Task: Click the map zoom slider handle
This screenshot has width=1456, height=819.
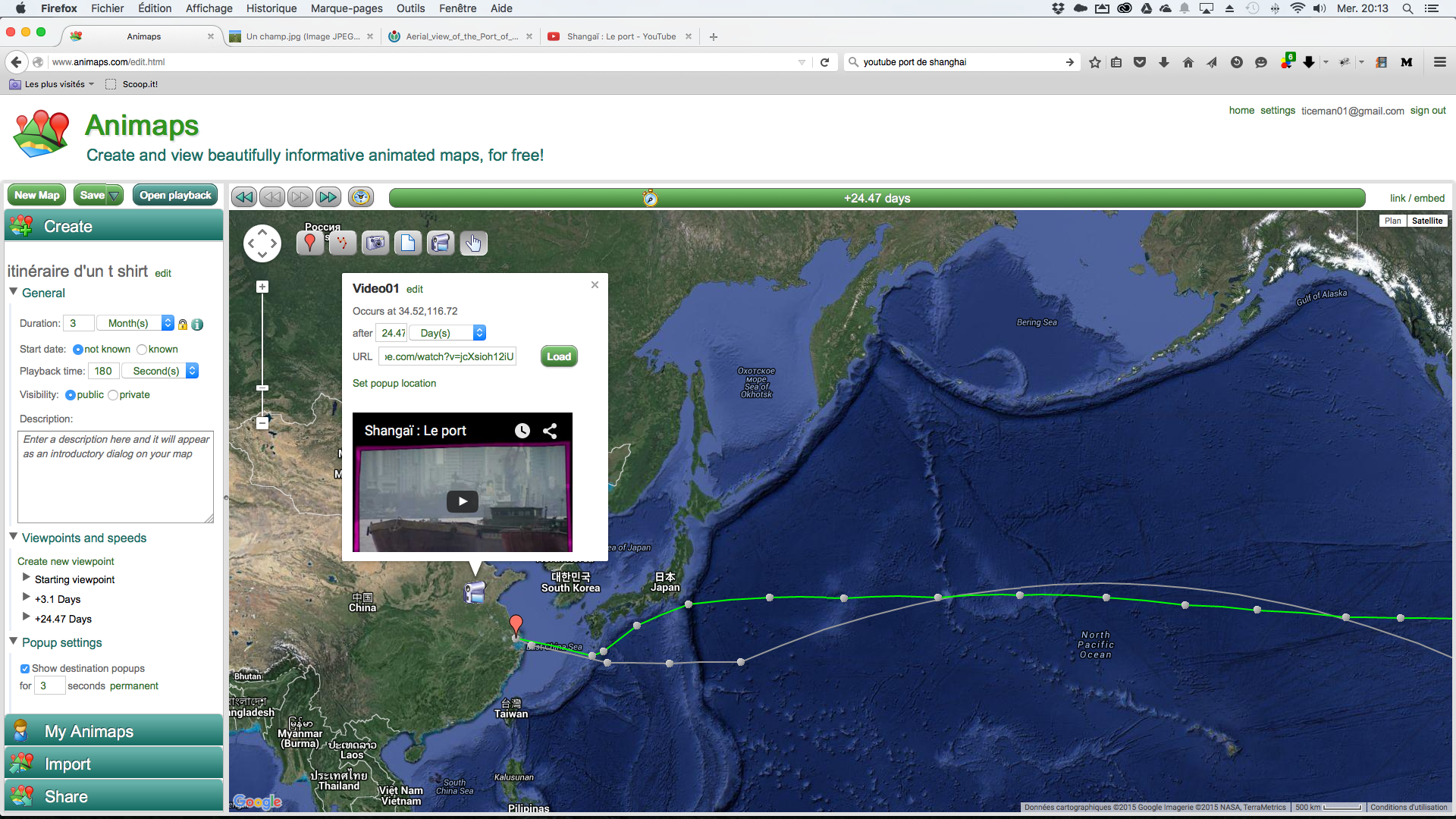Action: coord(262,388)
